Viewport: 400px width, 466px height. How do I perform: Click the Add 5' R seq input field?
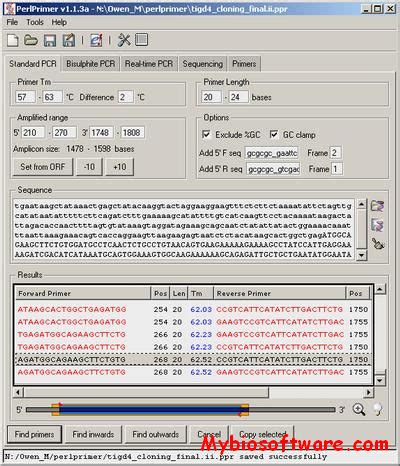(x=273, y=169)
